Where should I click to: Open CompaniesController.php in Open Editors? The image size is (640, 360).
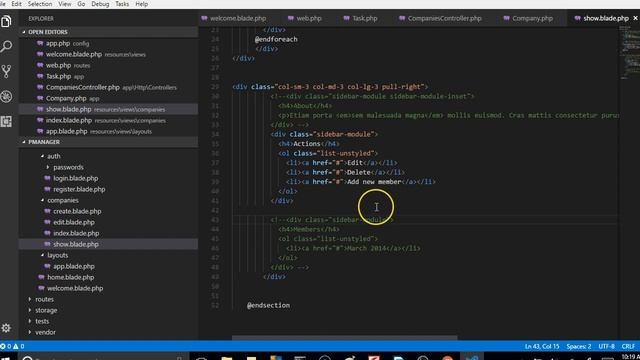click(x=109, y=87)
